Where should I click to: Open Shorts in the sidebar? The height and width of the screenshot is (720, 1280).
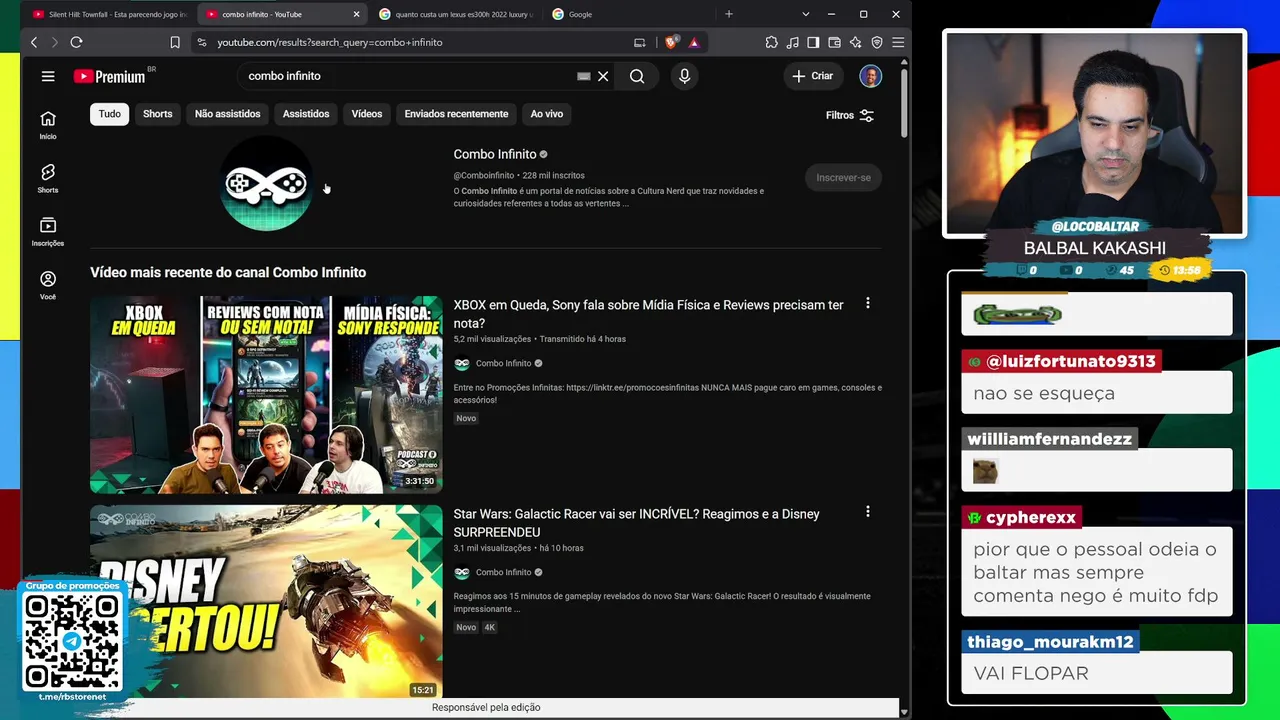[48, 178]
